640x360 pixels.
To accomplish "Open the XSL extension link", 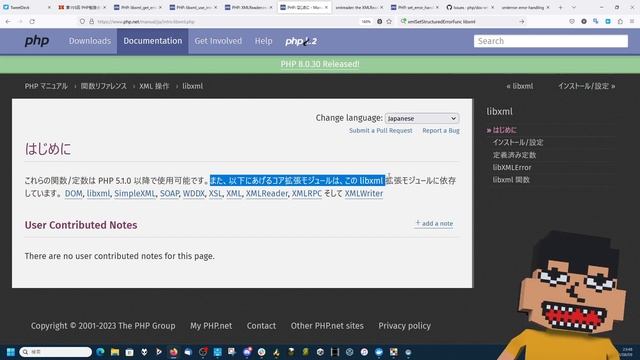I will click(x=215, y=193).
